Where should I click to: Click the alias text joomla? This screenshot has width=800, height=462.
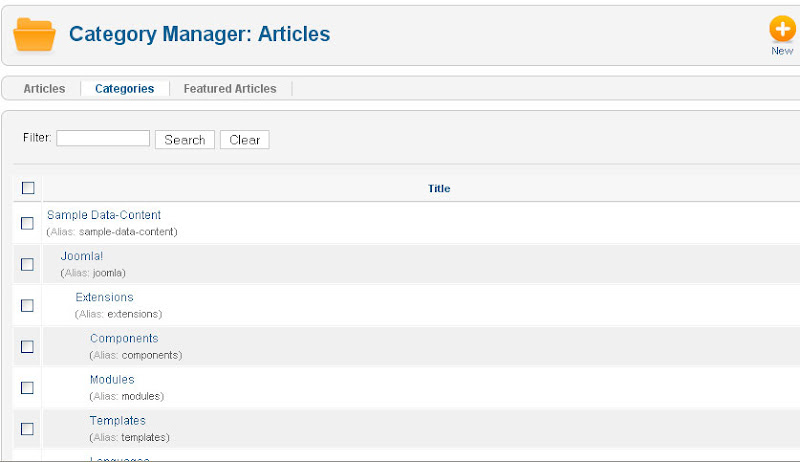108,273
